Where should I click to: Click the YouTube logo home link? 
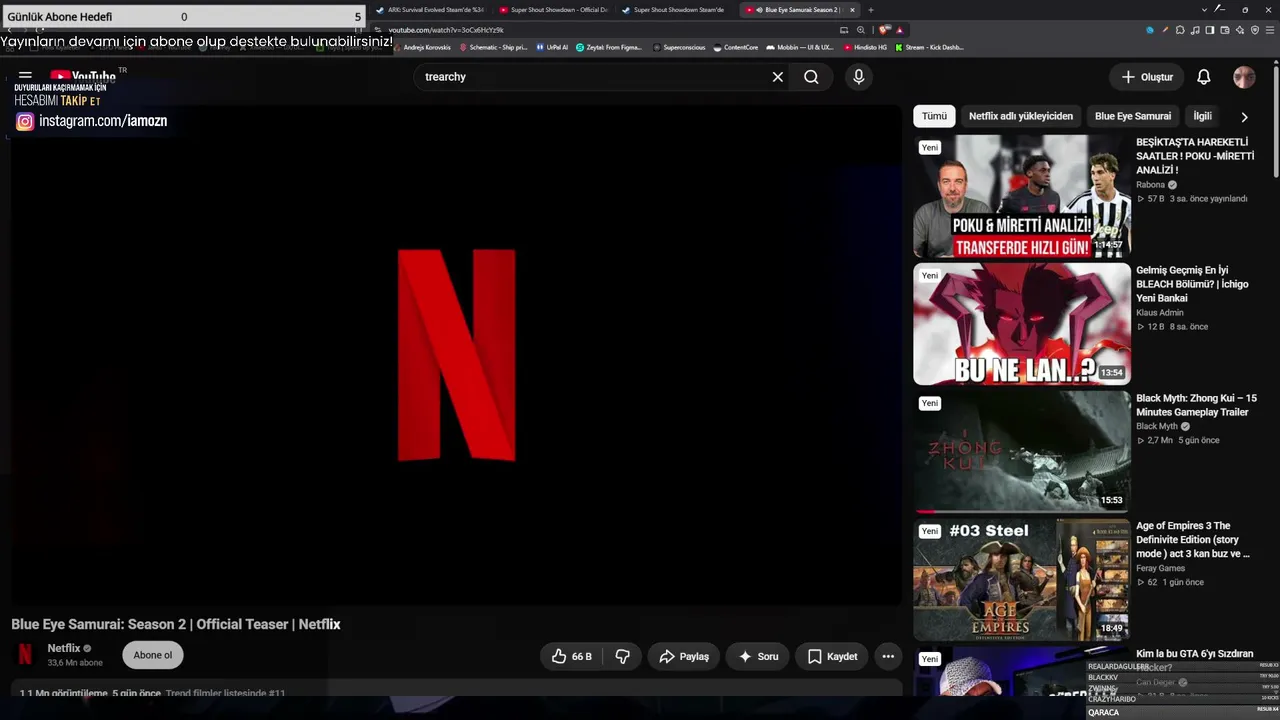pos(83,75)
